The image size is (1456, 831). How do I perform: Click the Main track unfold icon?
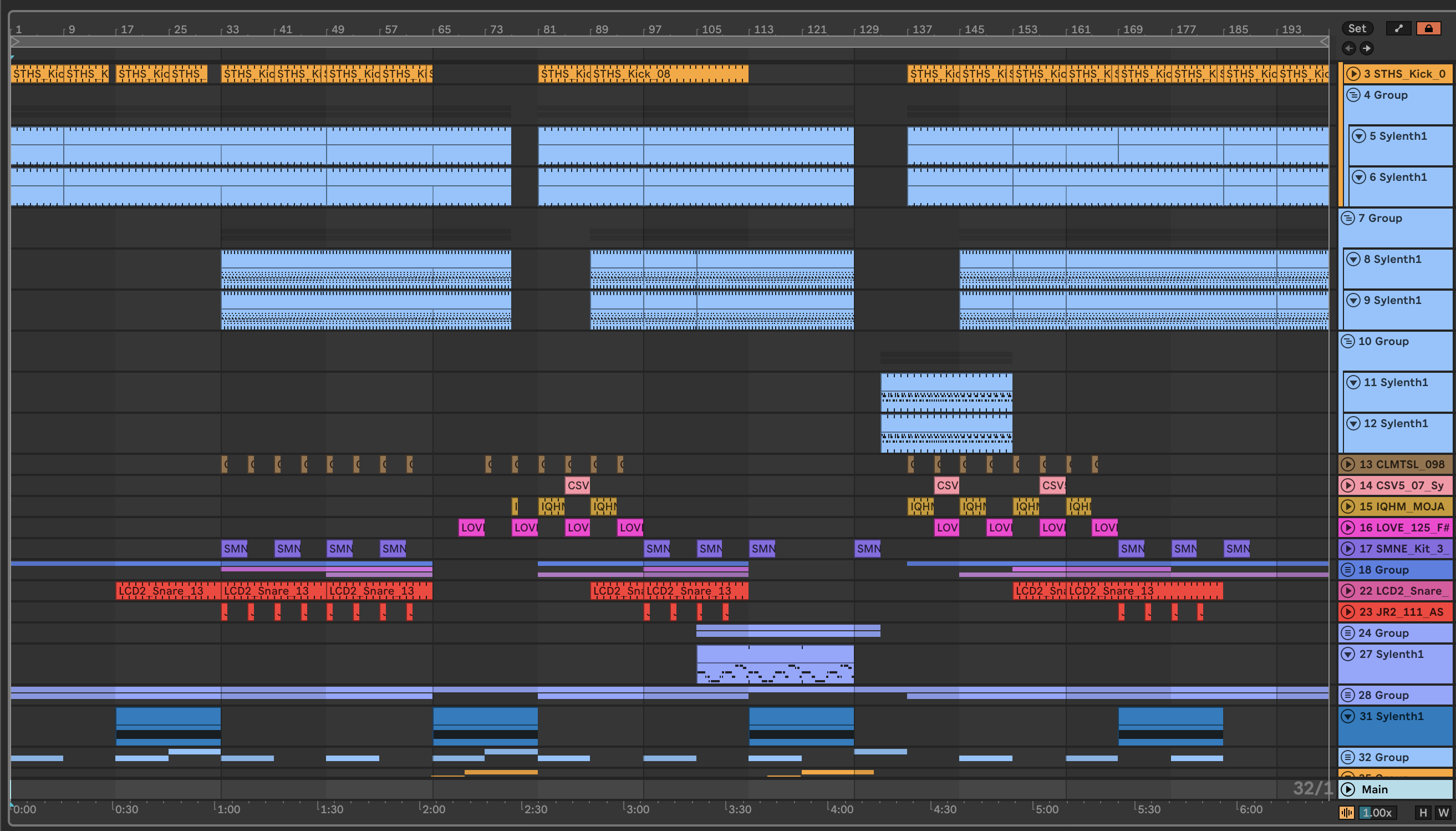1348,789
